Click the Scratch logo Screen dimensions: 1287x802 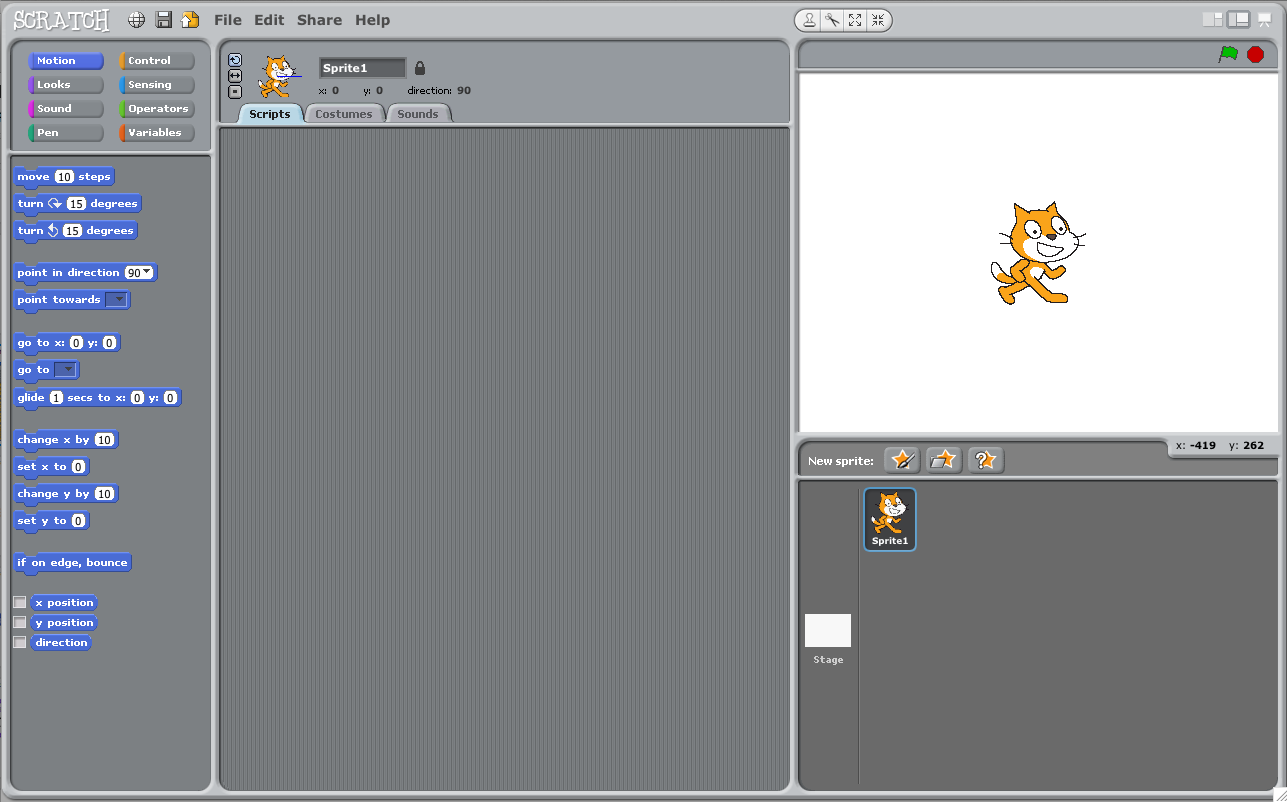click(x=62, y=20)
